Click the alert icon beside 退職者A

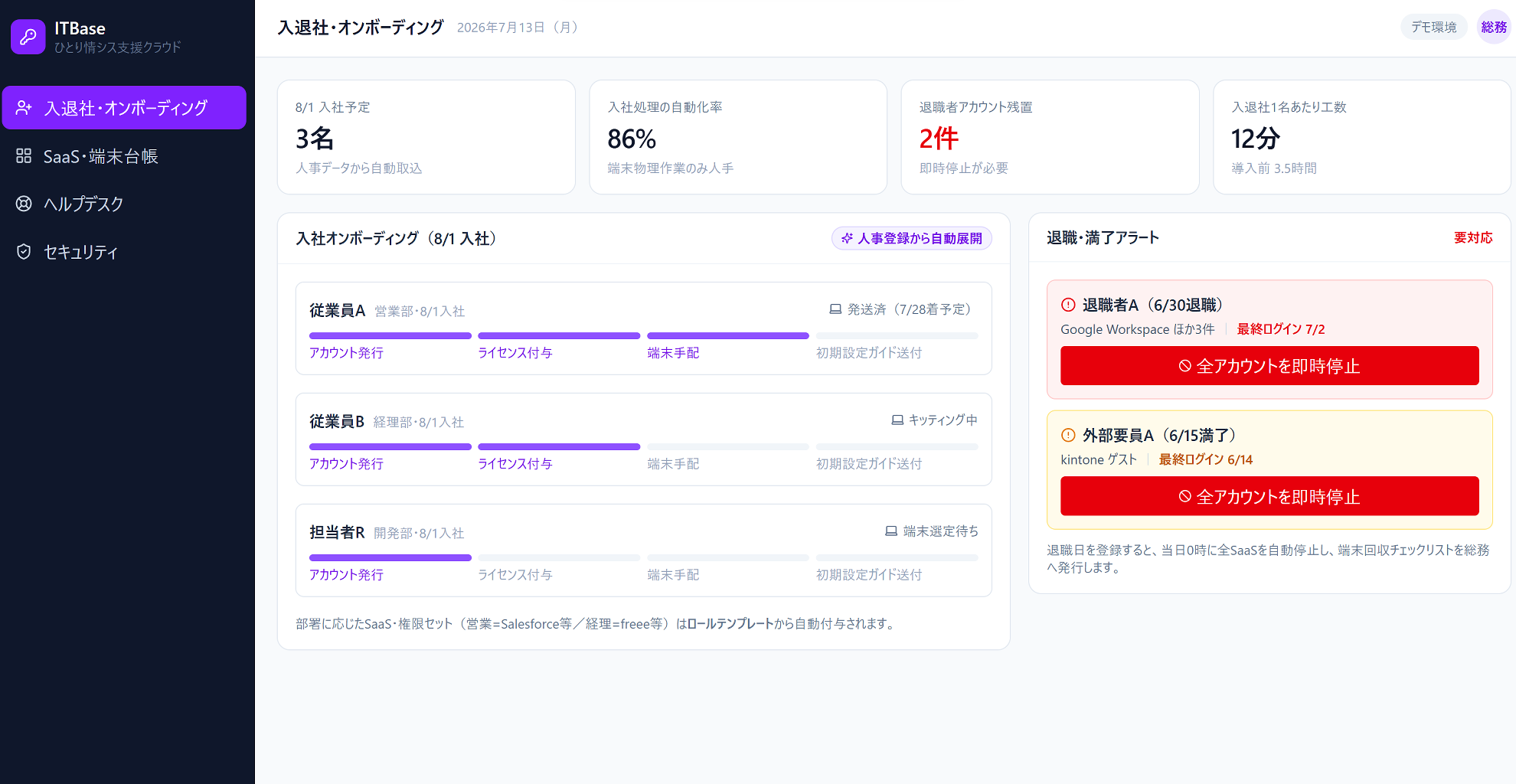[1068, 305]
